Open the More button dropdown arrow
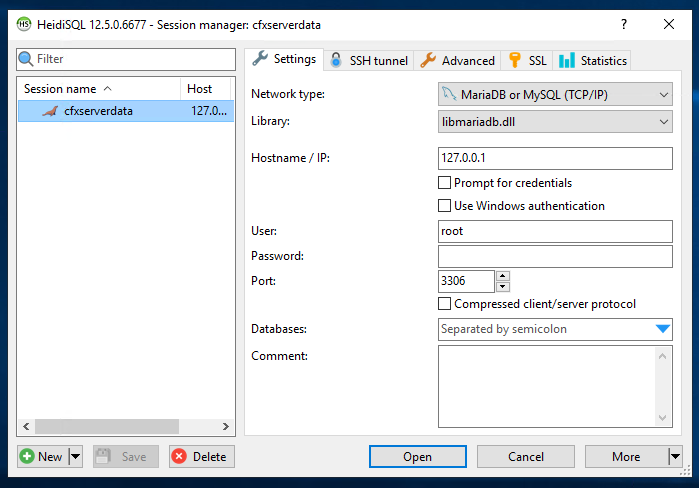The width and height of the screenshot is (699, 488). coord(675,456)
